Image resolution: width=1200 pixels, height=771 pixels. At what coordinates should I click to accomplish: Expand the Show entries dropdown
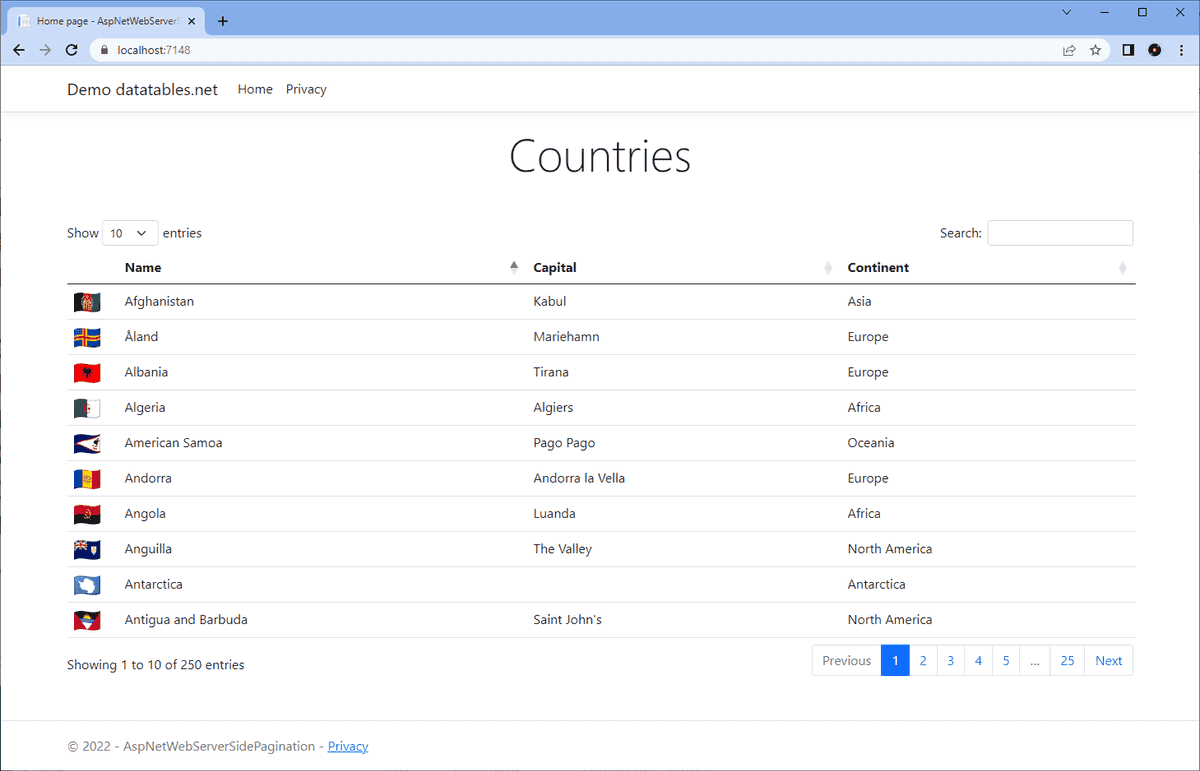130,233
